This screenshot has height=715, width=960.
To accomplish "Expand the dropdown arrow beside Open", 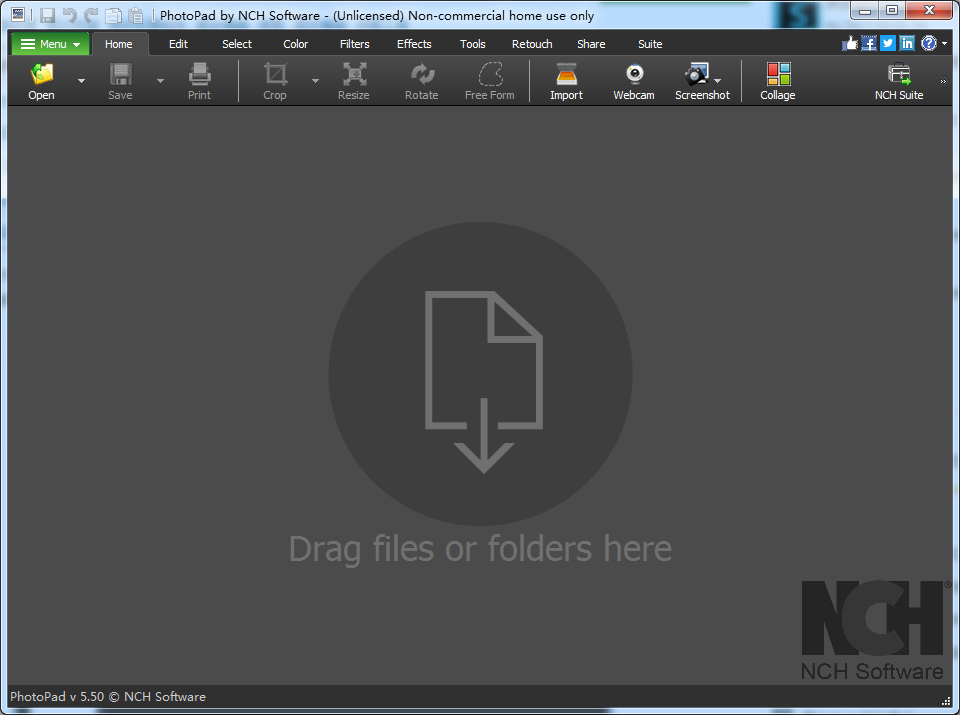I will [x=81, y=80].
